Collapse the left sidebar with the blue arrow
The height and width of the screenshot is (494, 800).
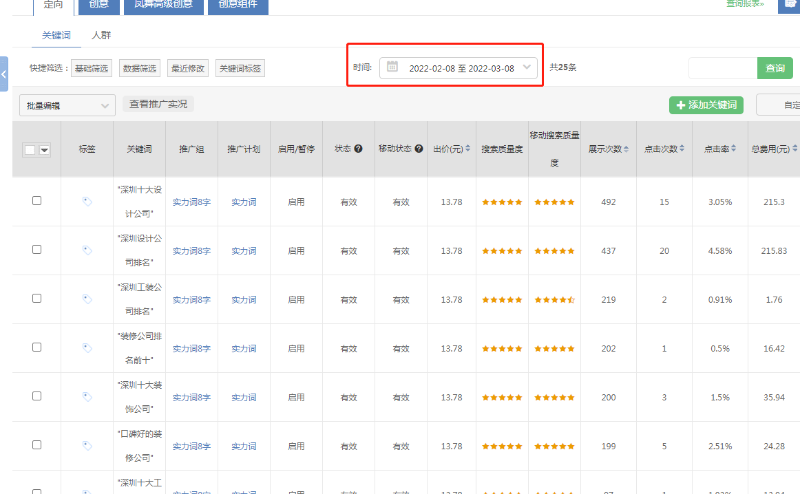pyautogui.click(x=4, y=74)
